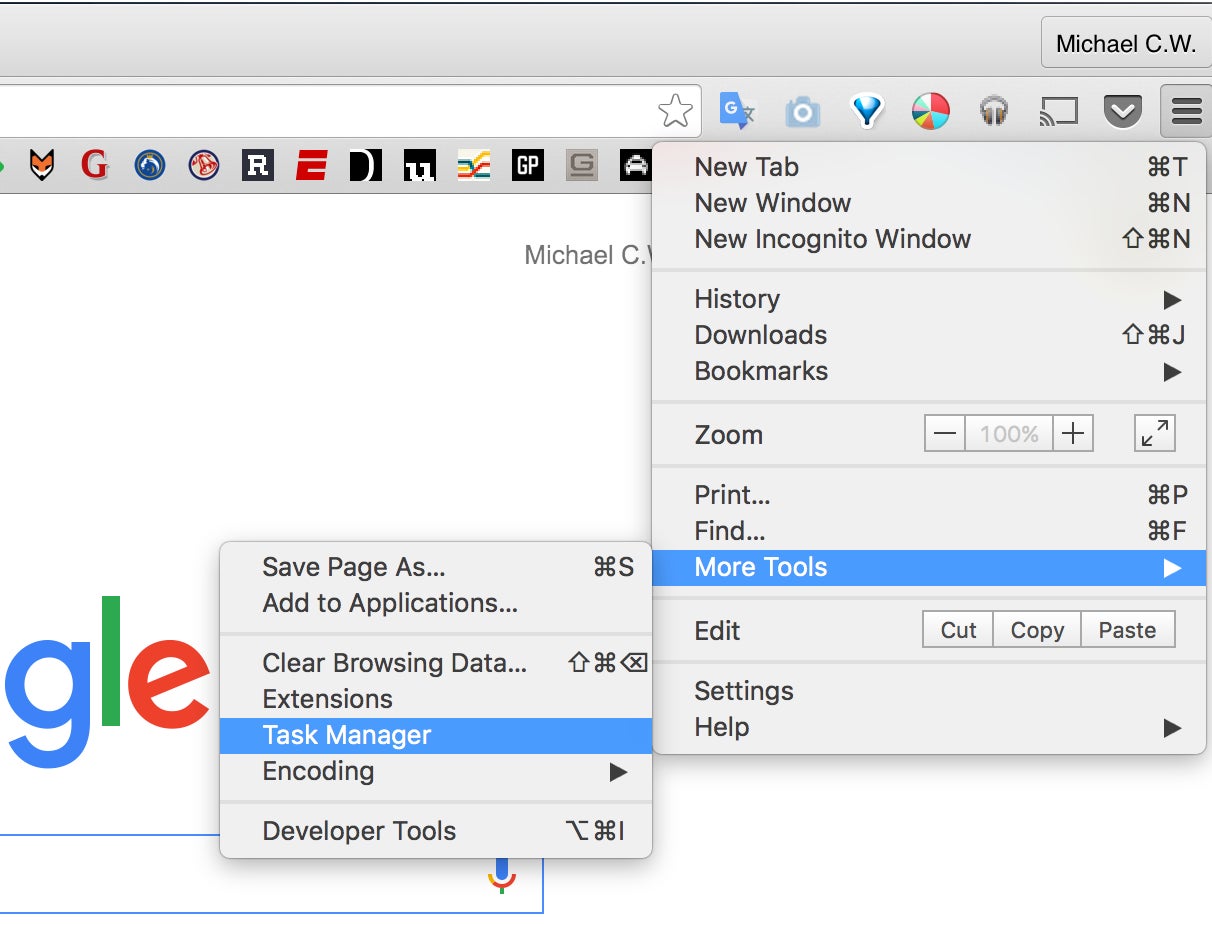This screenshot has height=944, width=1212.
Task: Save page with the Pocket icon
Action: pos(1123,111)
